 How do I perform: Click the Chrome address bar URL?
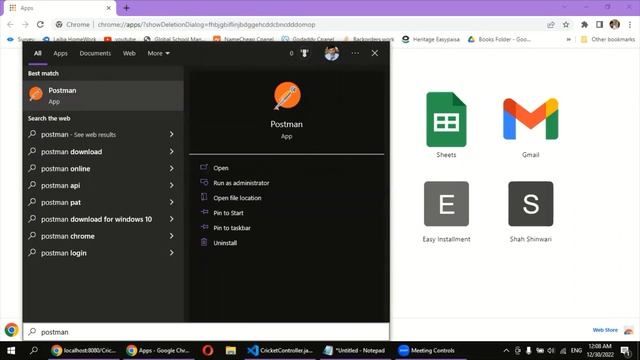coord(206,24)
